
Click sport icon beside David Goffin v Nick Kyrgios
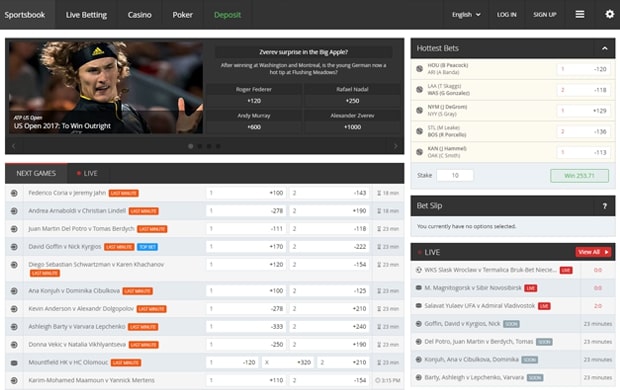click(14, 247)
